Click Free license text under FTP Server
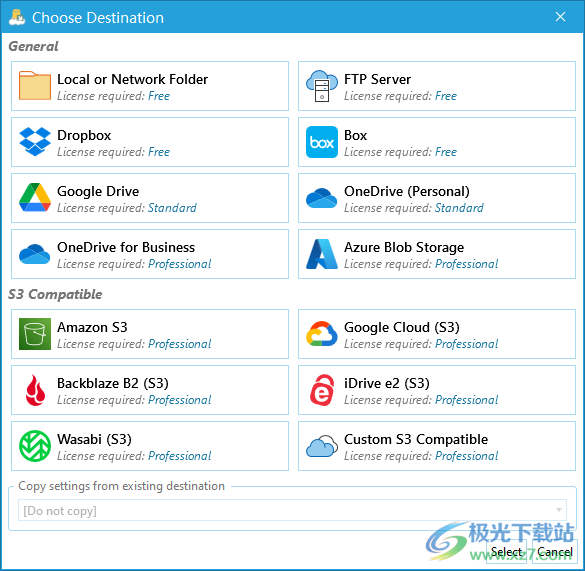 [x=446, y=96]
